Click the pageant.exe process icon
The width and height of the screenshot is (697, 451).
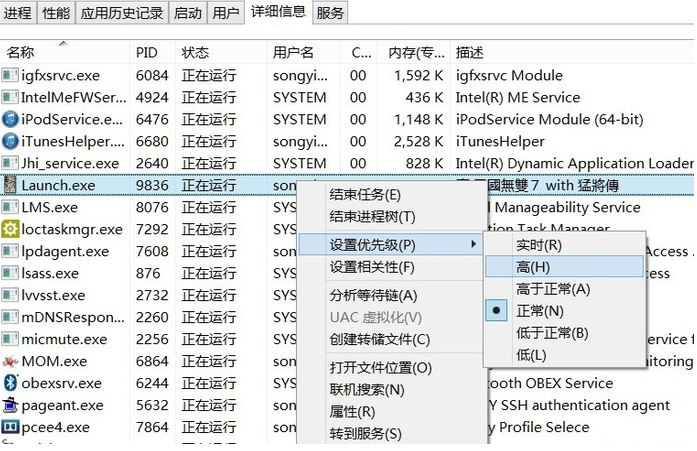[x=10, y=405]
